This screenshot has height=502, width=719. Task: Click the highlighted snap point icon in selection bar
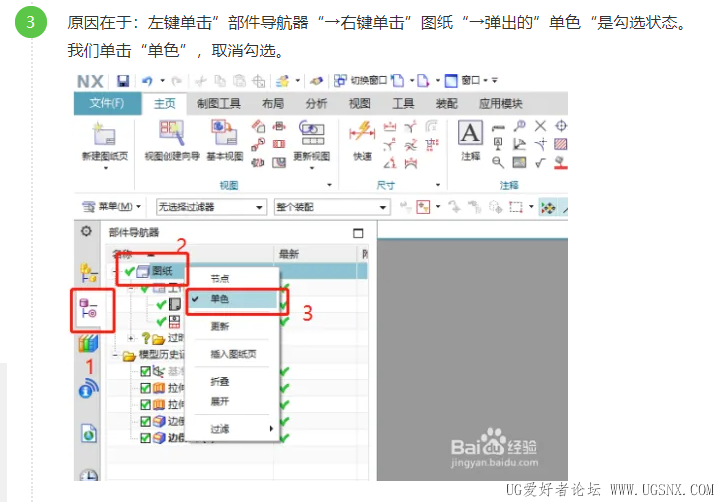tap(548, 207)
